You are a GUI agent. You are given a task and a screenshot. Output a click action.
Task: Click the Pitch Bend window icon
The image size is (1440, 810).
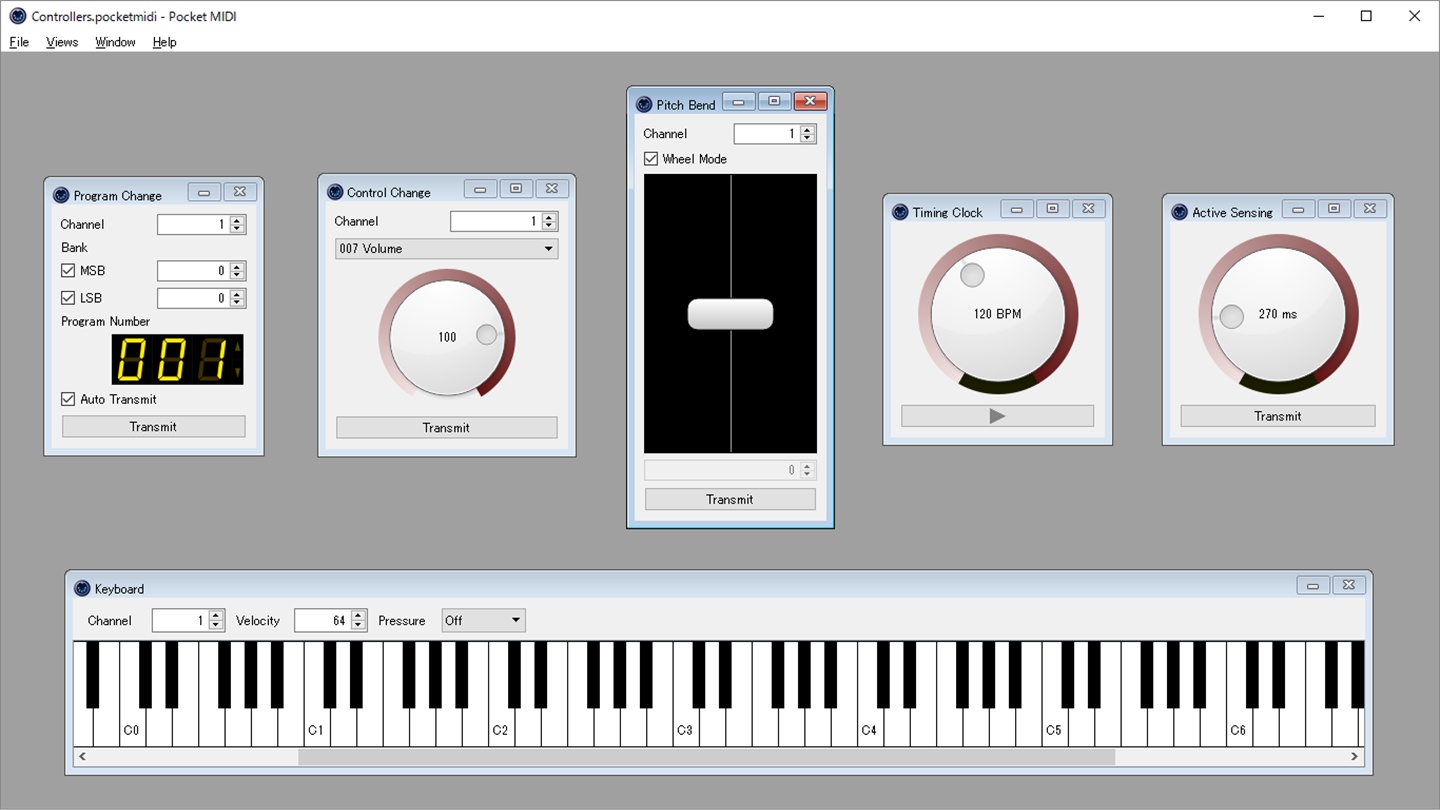[644, 104]
